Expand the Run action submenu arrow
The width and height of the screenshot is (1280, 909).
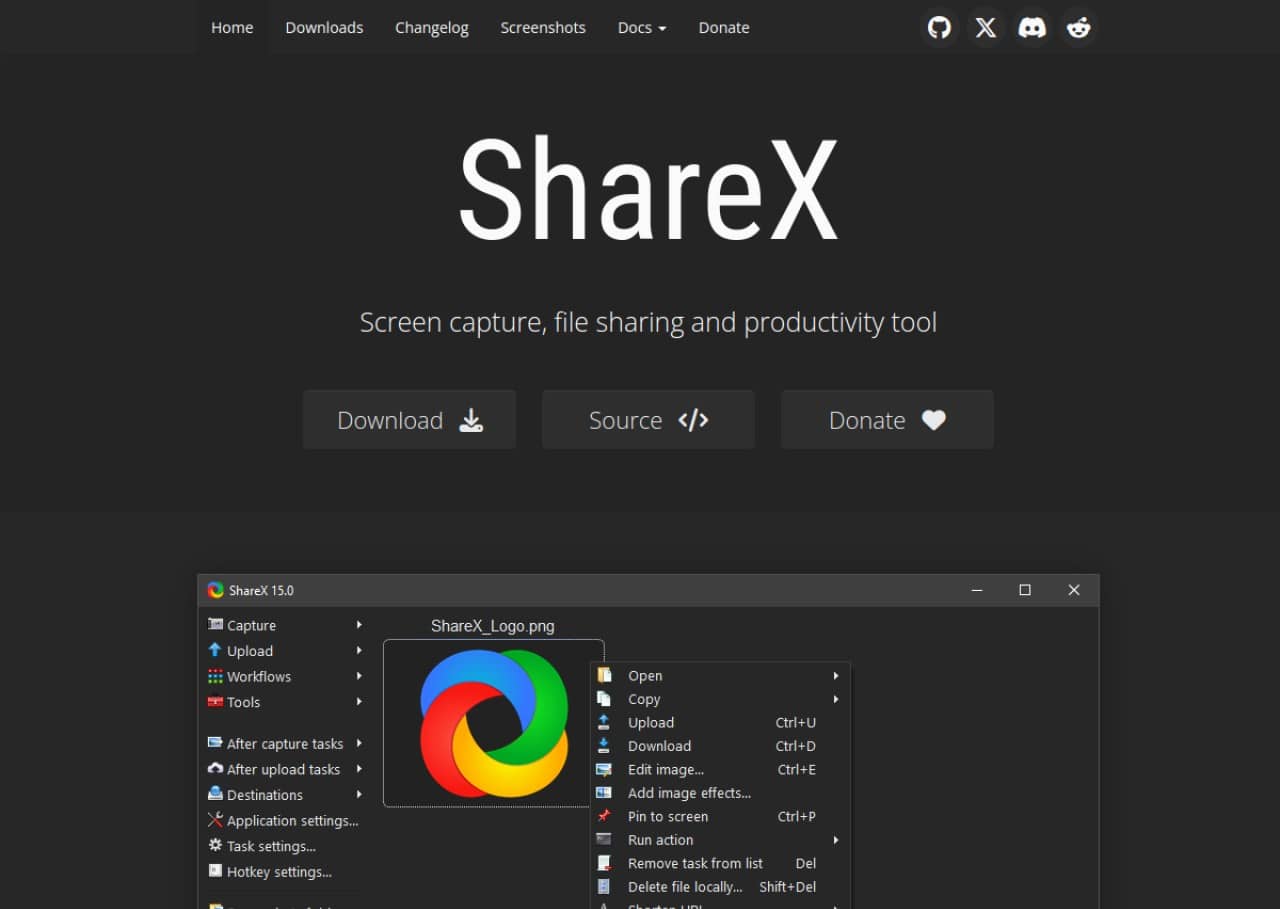(835, 839)
